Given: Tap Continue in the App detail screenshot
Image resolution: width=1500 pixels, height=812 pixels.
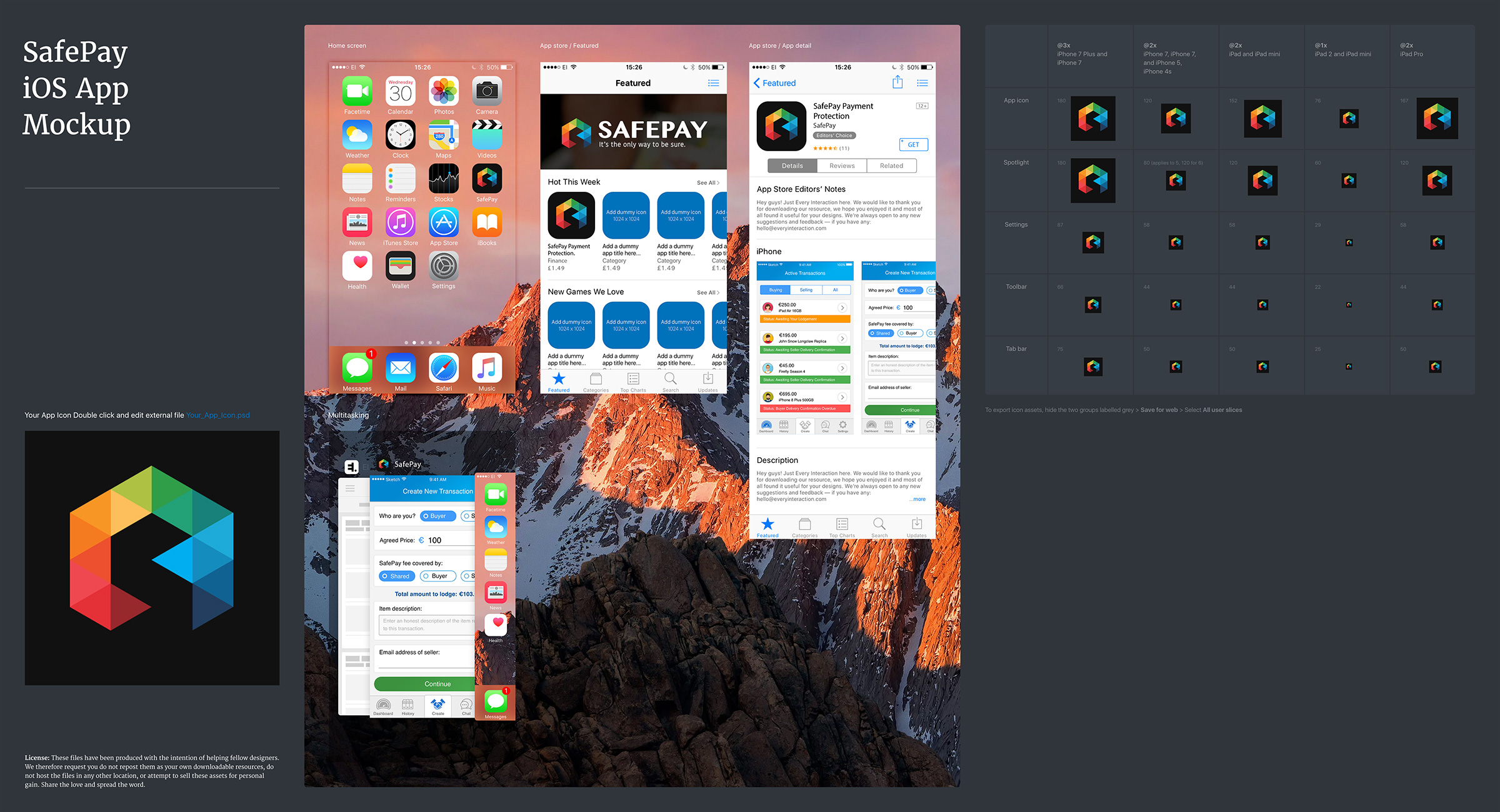Looking at the screenshot, I should [x=901, y=410].
